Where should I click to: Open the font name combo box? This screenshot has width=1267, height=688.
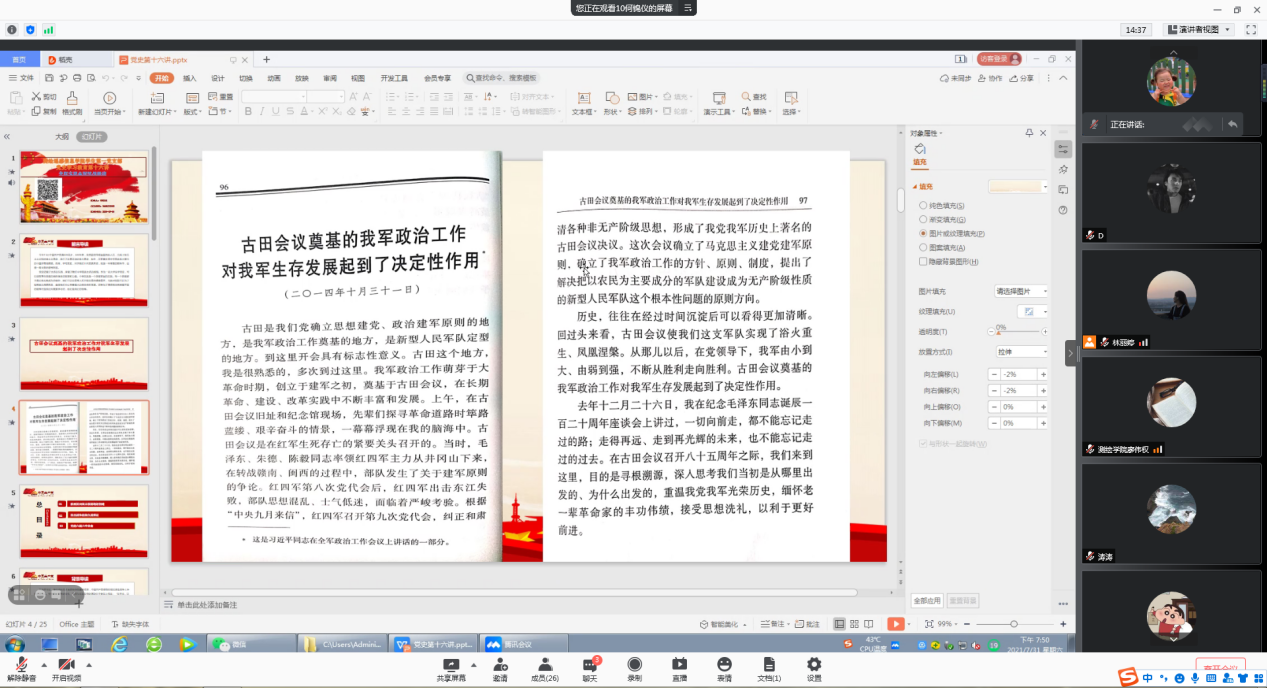tap(273, 97)
